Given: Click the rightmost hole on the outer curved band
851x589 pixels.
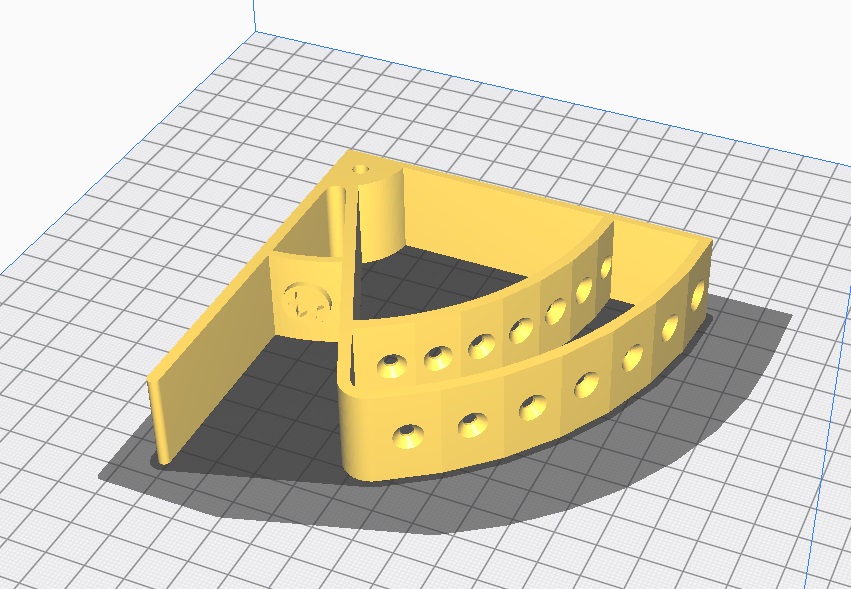Looking at the screenshot, I should click(696, 298).
